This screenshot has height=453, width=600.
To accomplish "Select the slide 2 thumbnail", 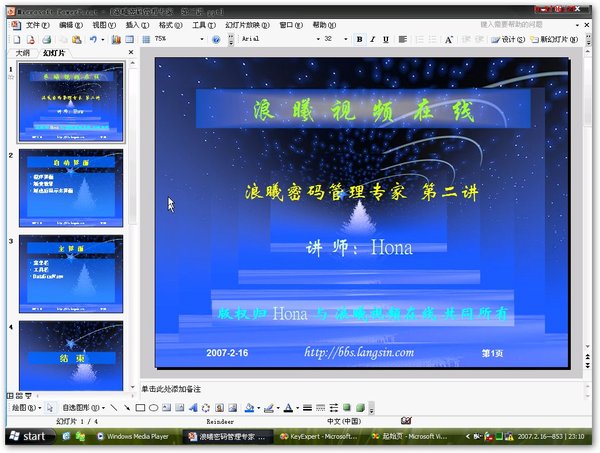I will (x=71, y=187).
